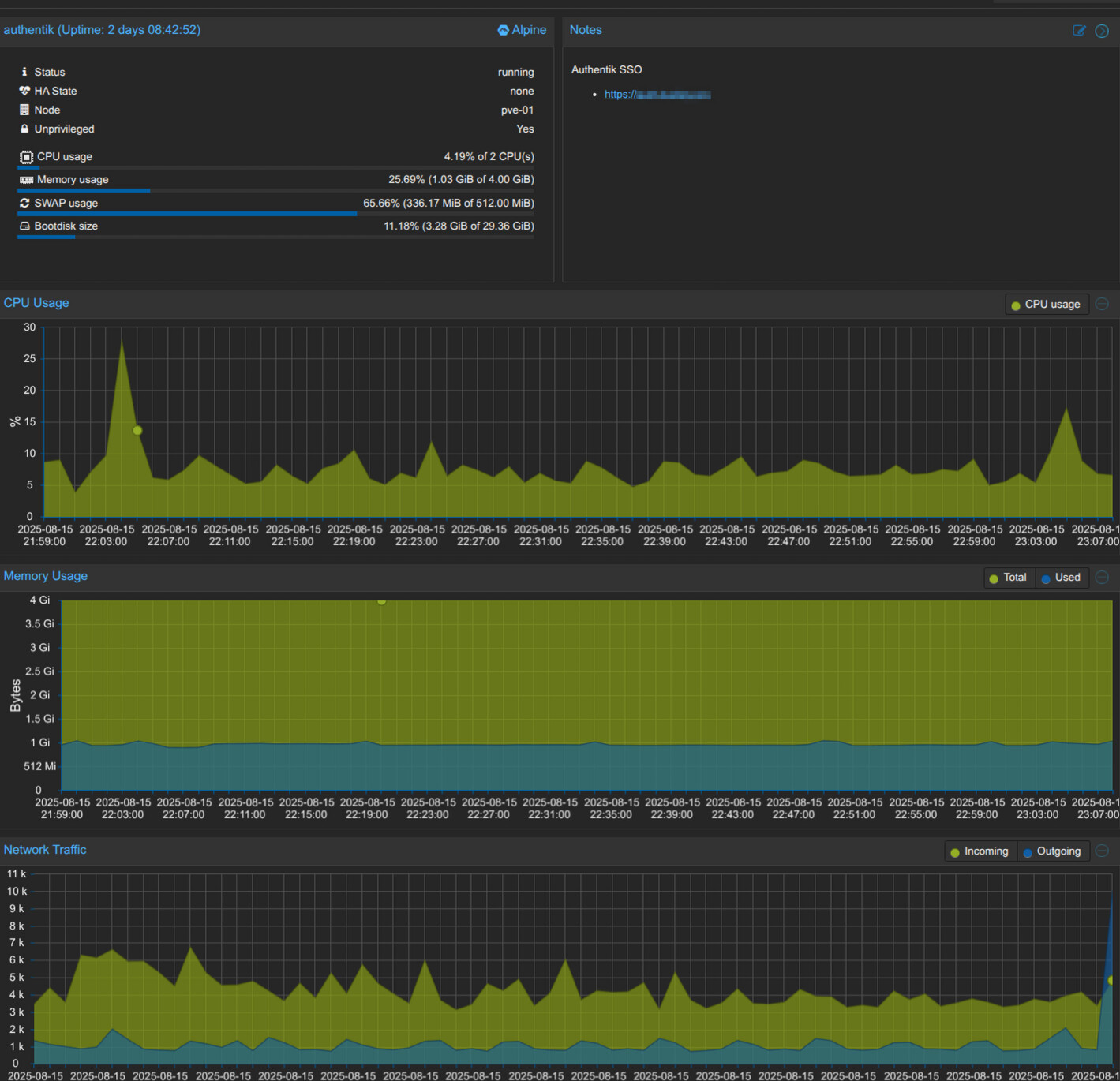Viewport: 1120px width, 1081px height.
Task: Reset zoom on the CPU Usage chart
Action: point(1102,304)
